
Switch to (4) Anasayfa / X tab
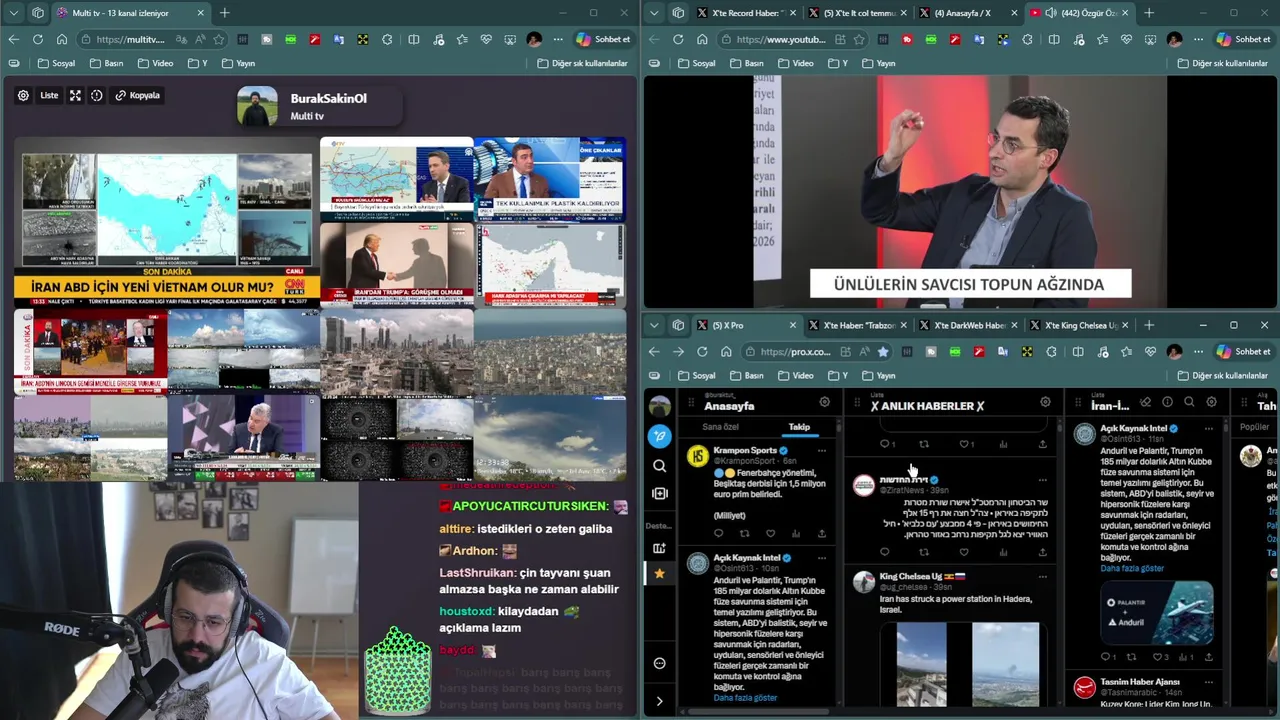pyautogui.click(x=962, y=13)
